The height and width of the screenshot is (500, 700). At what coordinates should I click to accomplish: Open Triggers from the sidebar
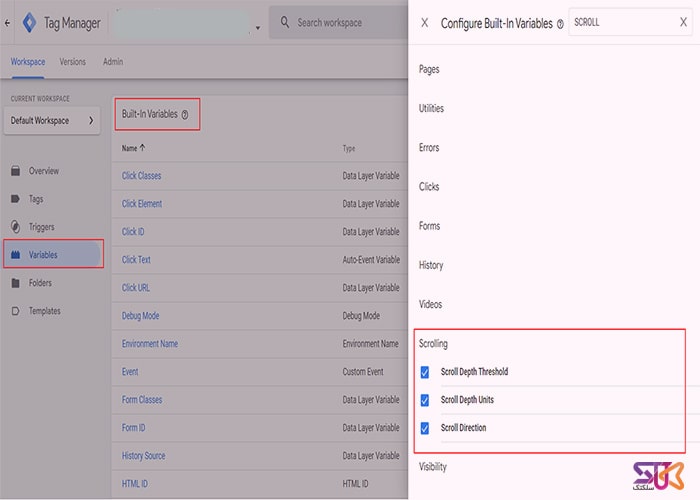pos(42,227)
